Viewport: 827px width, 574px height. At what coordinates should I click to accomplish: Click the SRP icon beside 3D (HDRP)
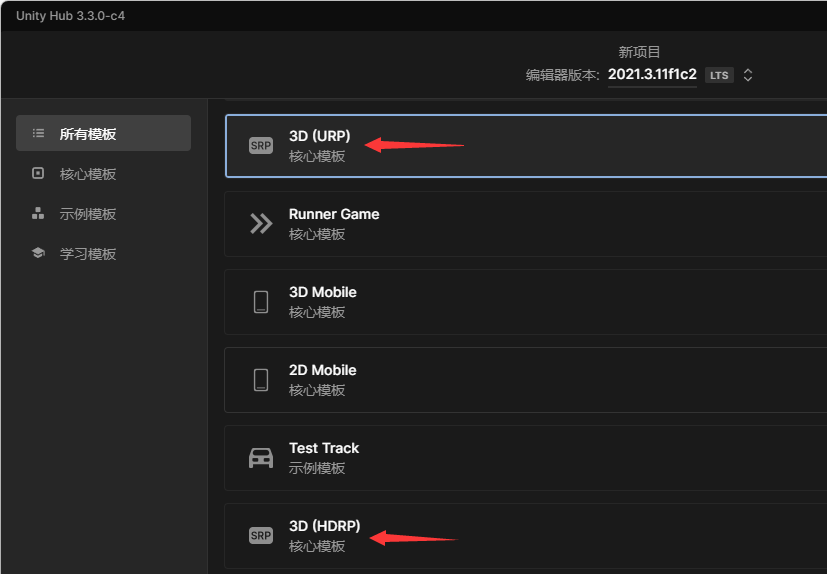pos(261,536)
